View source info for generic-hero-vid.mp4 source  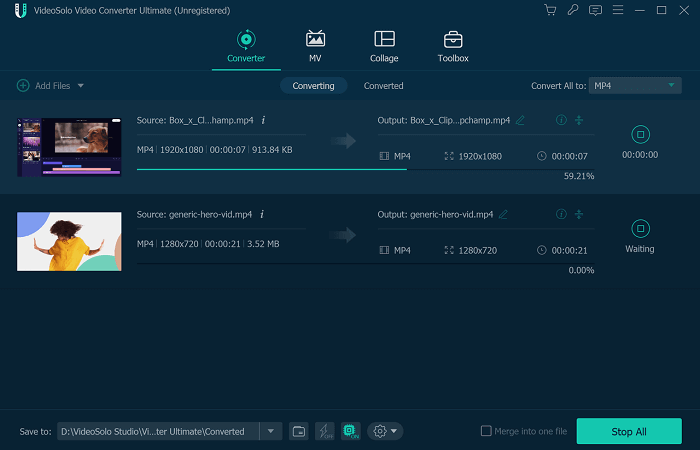[262, 214]
